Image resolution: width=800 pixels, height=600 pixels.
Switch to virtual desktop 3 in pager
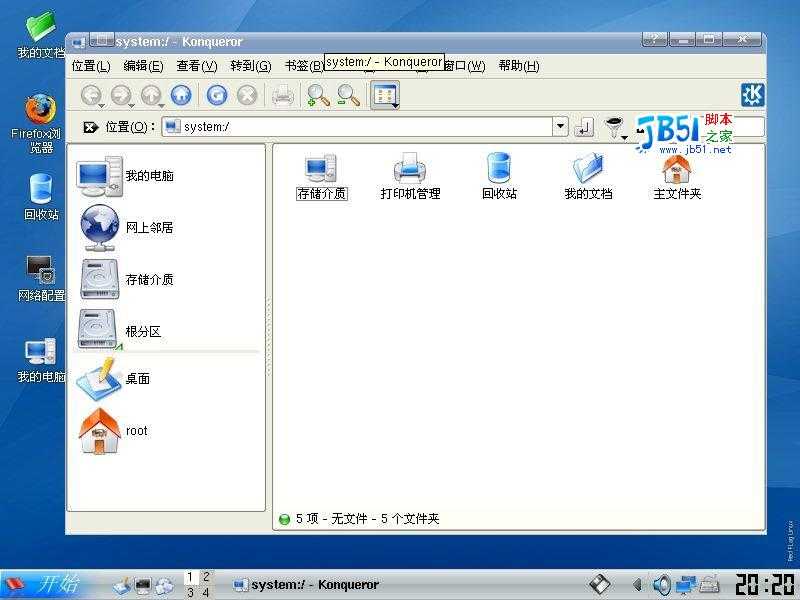[190, 592]
